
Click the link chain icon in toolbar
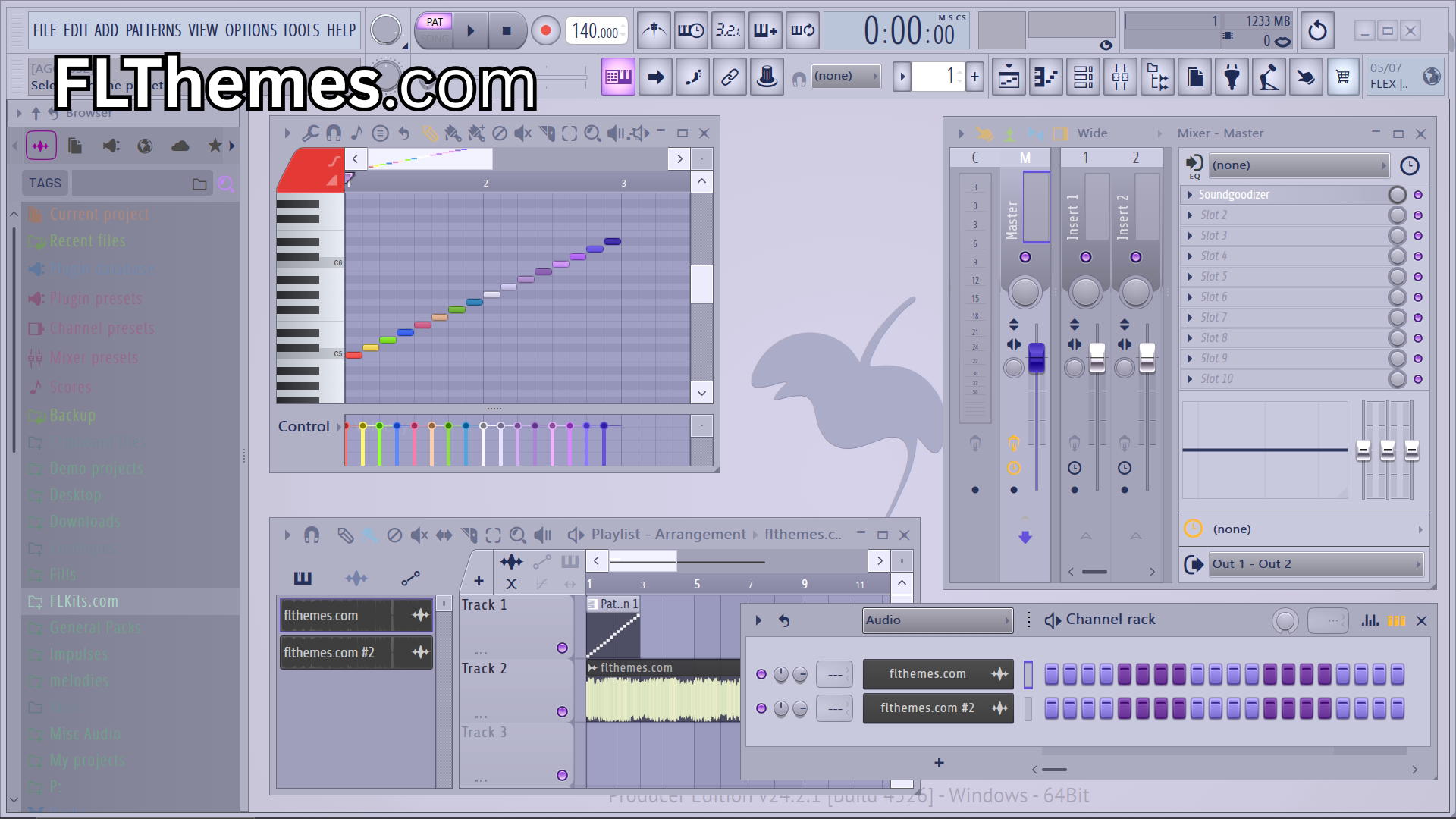pos(730,77)
